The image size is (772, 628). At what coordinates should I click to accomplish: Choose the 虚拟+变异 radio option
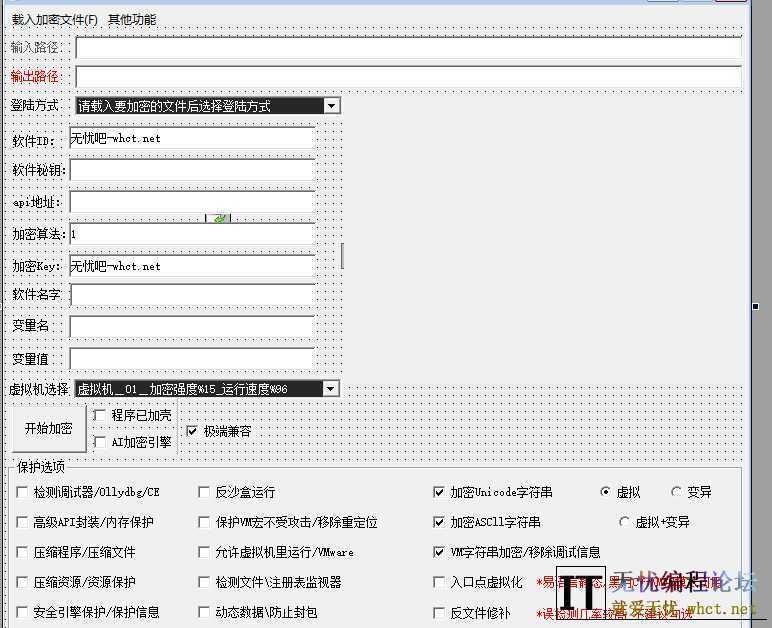point(625,522)
